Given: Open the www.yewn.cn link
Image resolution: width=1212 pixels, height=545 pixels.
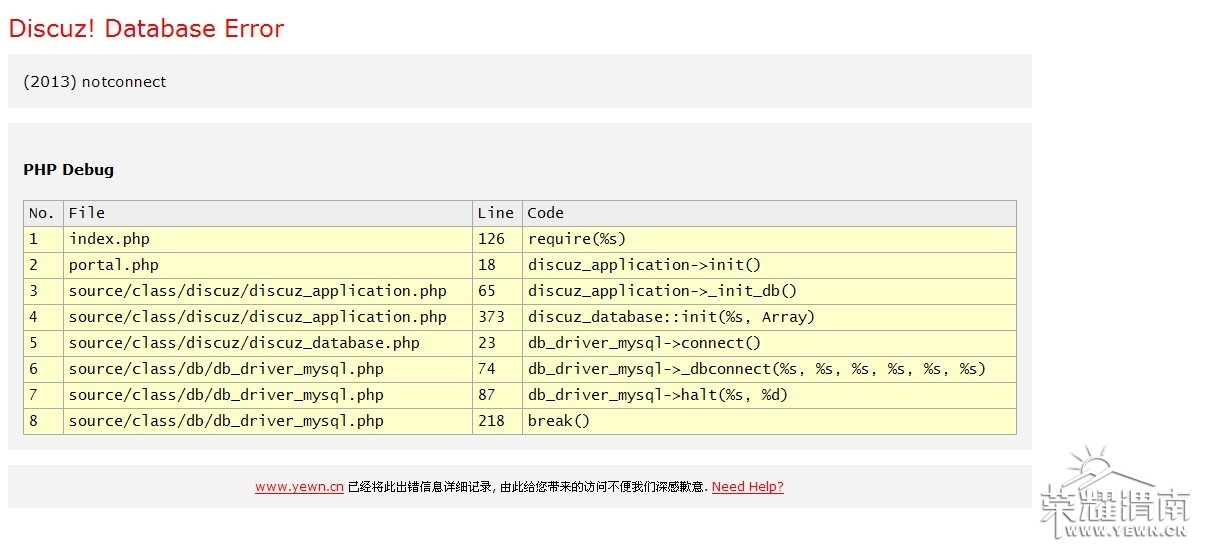Looking at the screenshot, I should [299, 487].
